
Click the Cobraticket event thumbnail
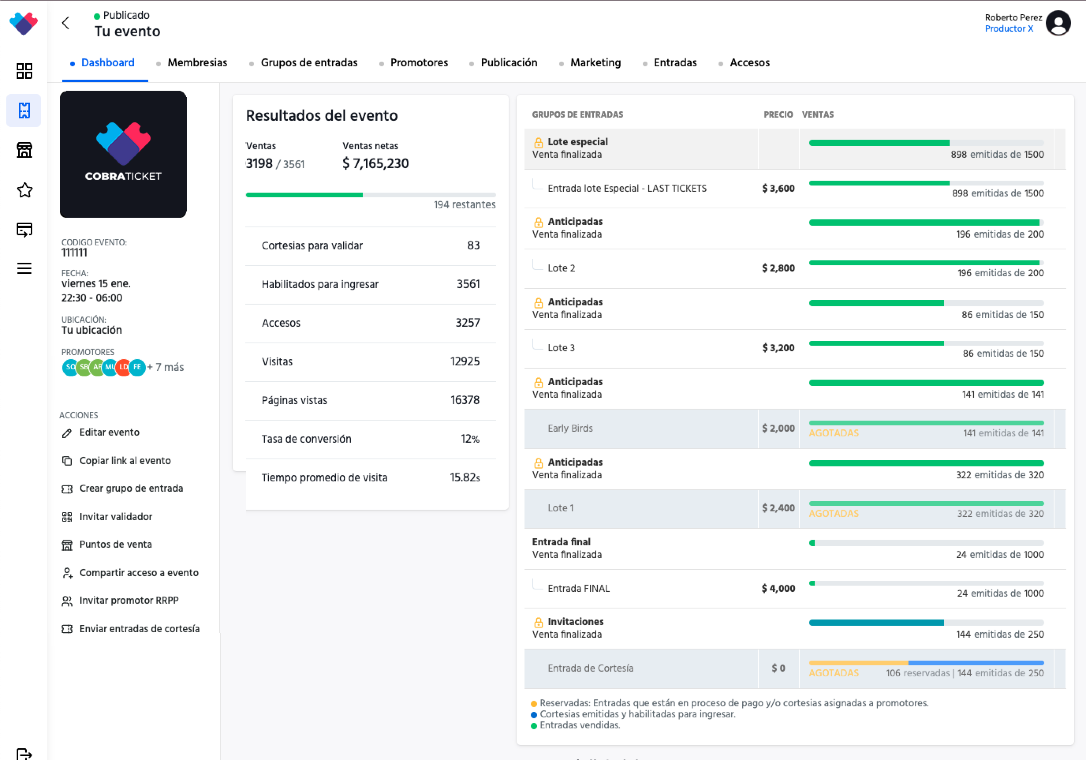click(123, 154)
